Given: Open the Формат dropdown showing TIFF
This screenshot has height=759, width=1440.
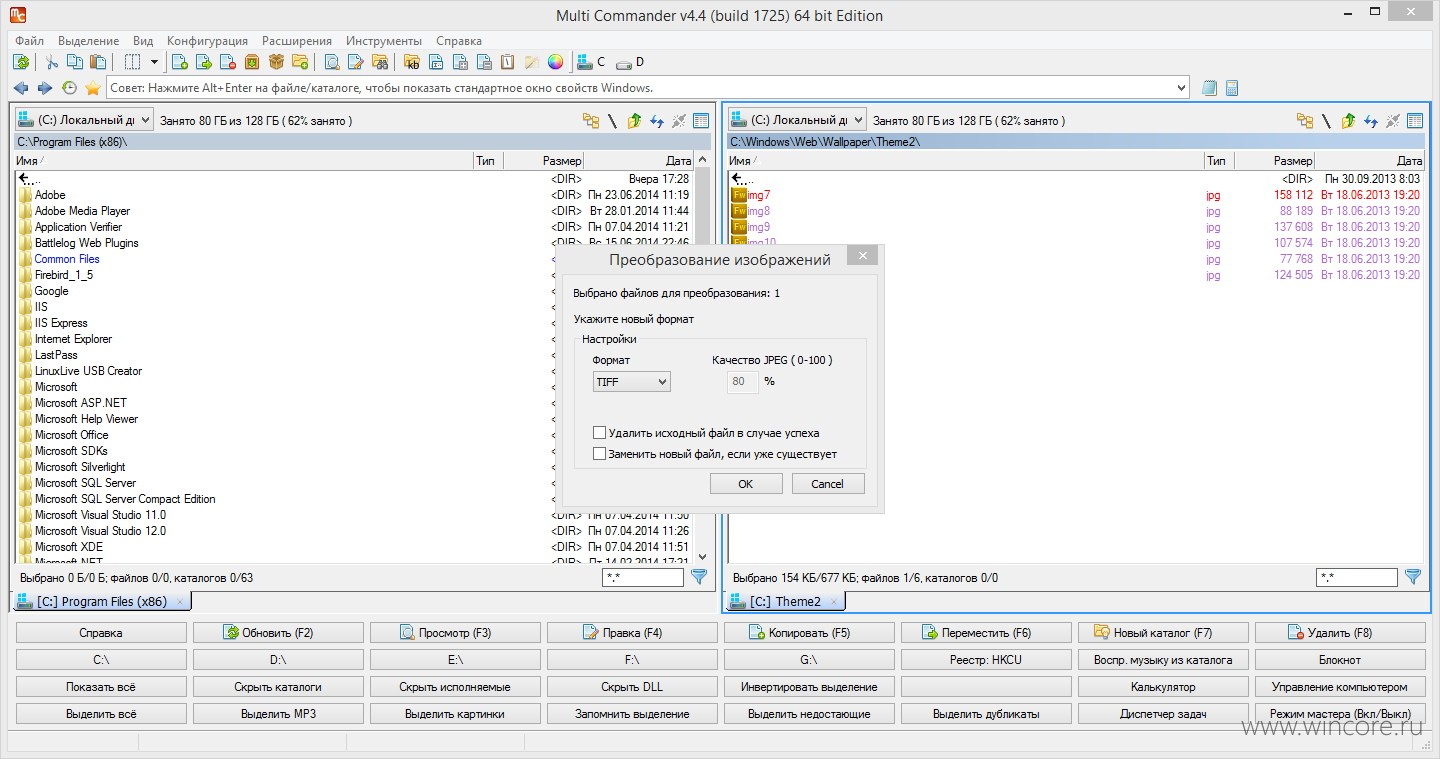Looking at the screenshot, I should (x=632, y=381).
